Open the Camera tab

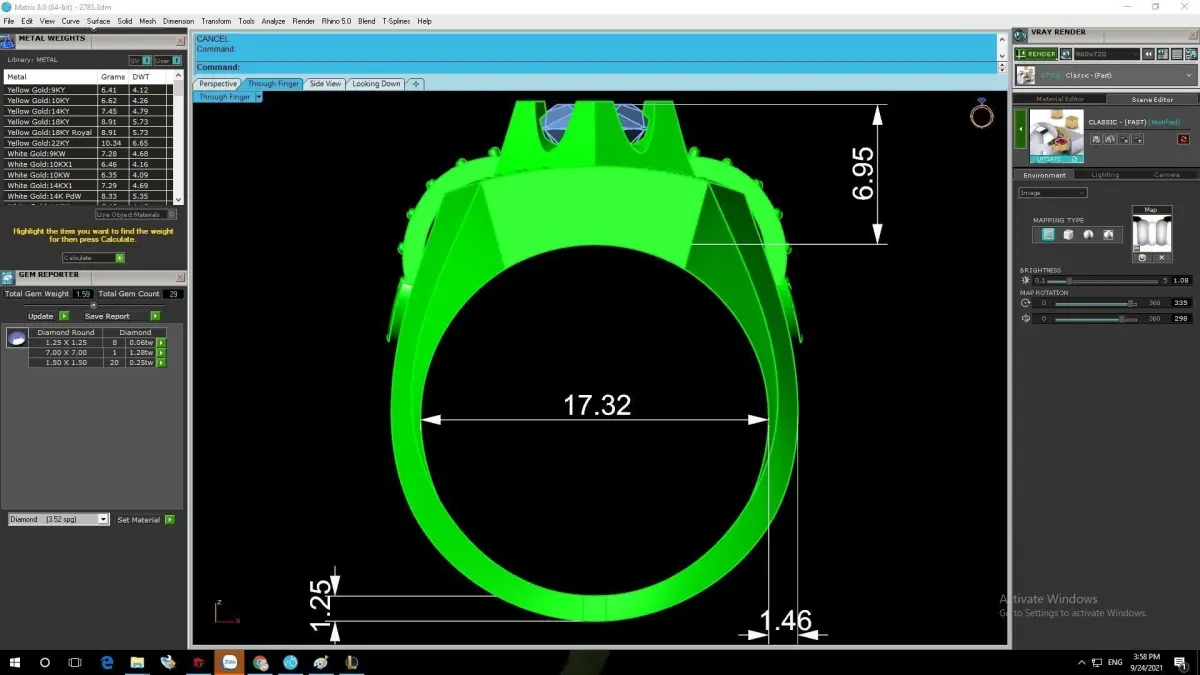click(1166, 174)
